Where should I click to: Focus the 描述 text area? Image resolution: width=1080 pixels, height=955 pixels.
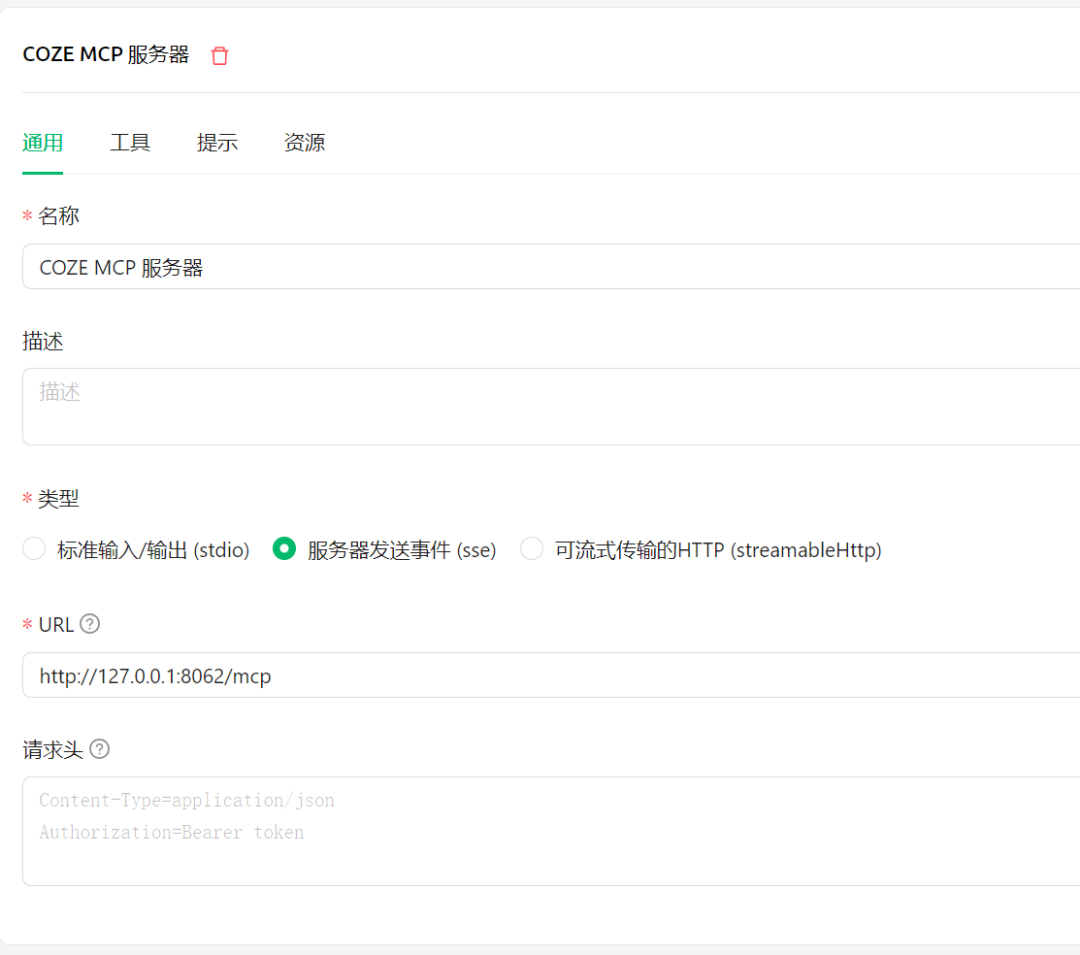[551, 407]
